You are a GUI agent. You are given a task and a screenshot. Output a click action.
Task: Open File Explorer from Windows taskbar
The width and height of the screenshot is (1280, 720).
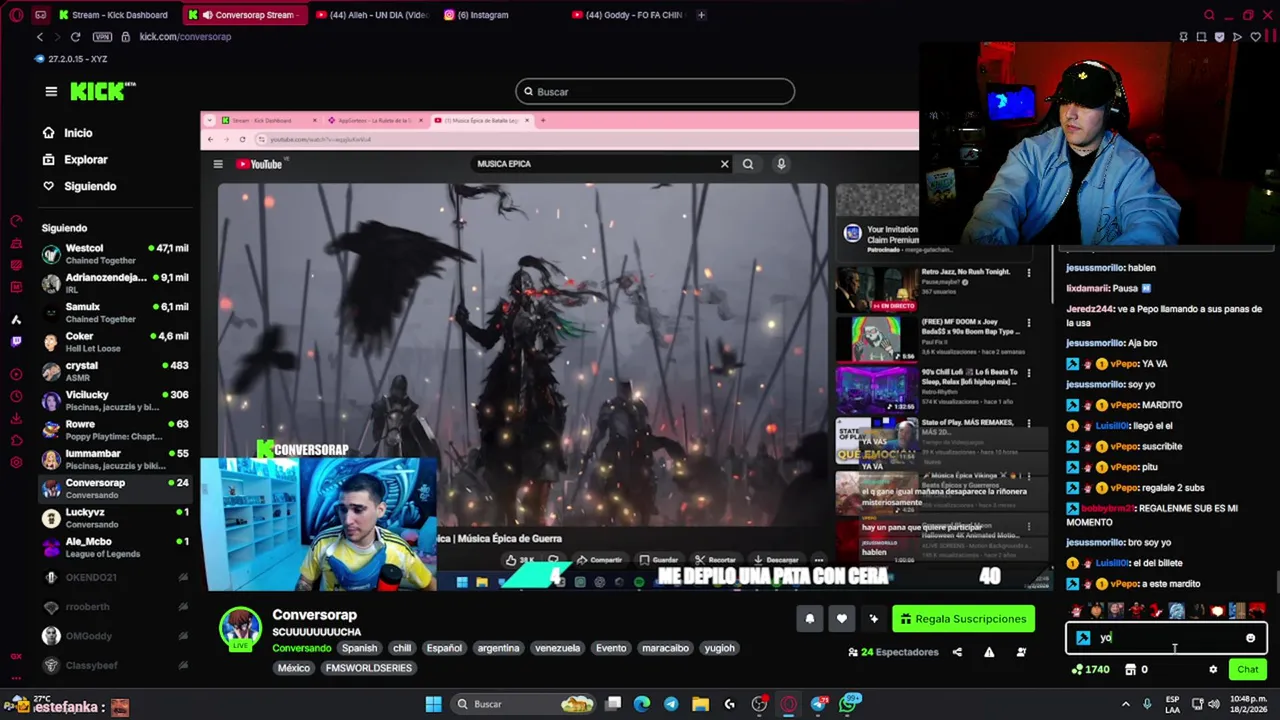pos(700,704)
